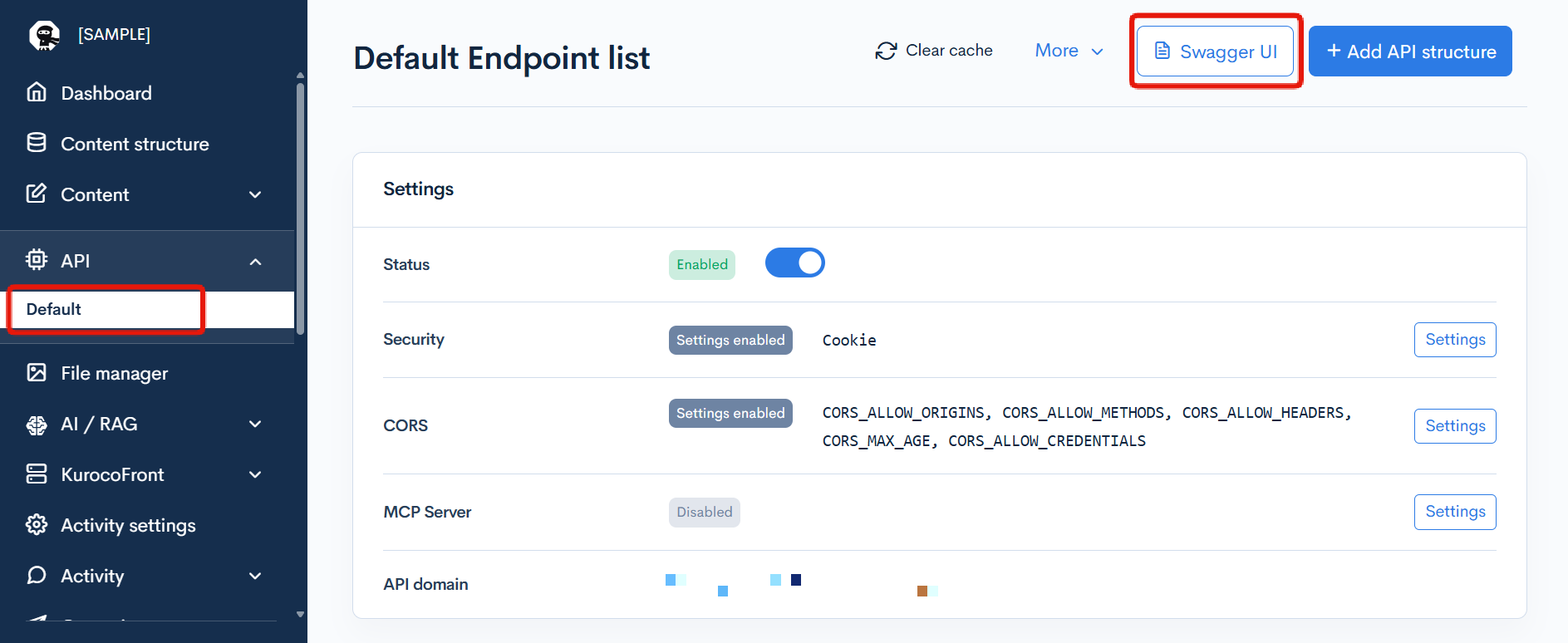Click the Clear cache refresh icon
This screenshot has height=643, width=1568.
pyautogui.click(x=886, y=51)
